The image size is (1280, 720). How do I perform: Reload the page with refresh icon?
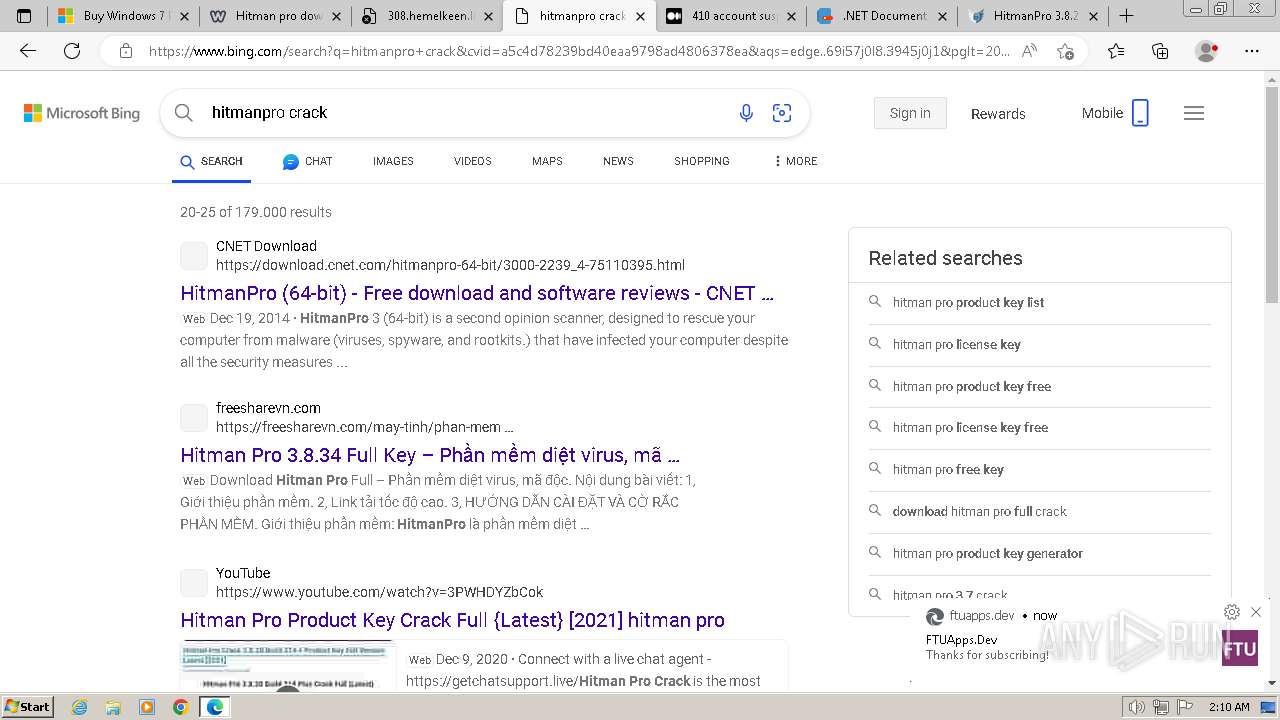click(72, 51)
